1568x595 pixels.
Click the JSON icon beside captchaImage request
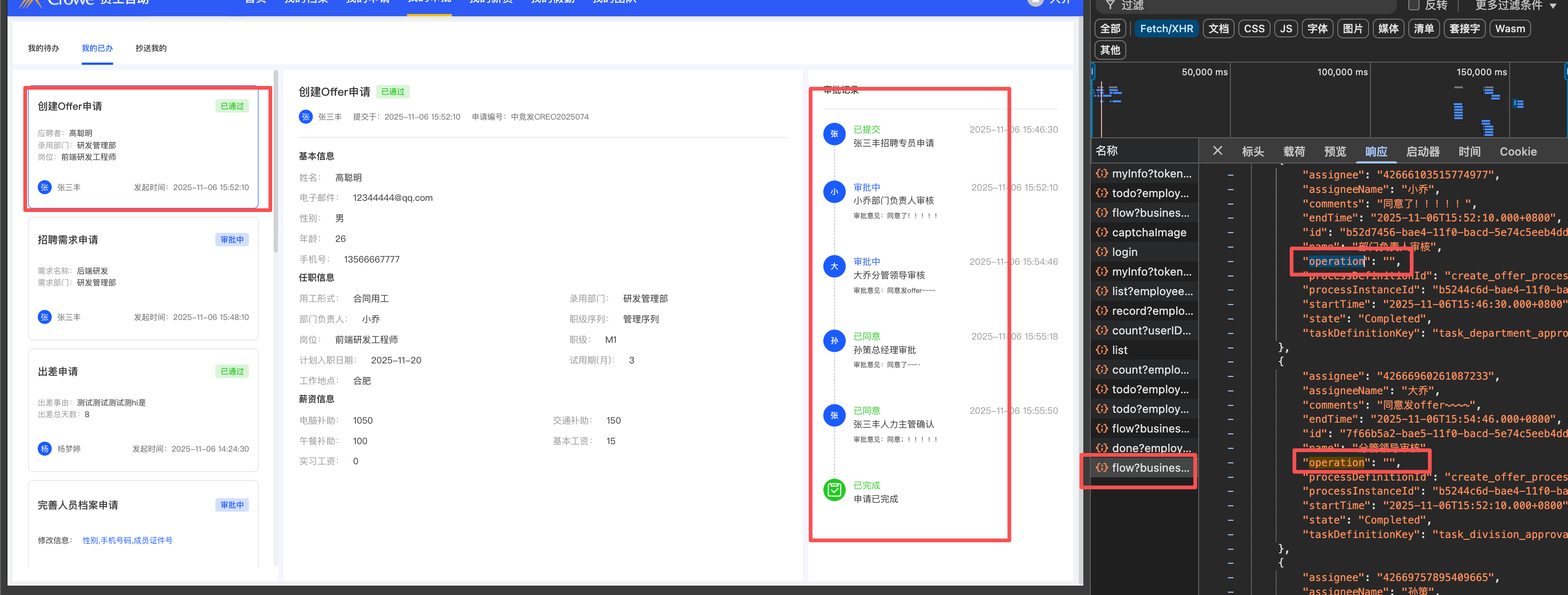(1102, 232)
